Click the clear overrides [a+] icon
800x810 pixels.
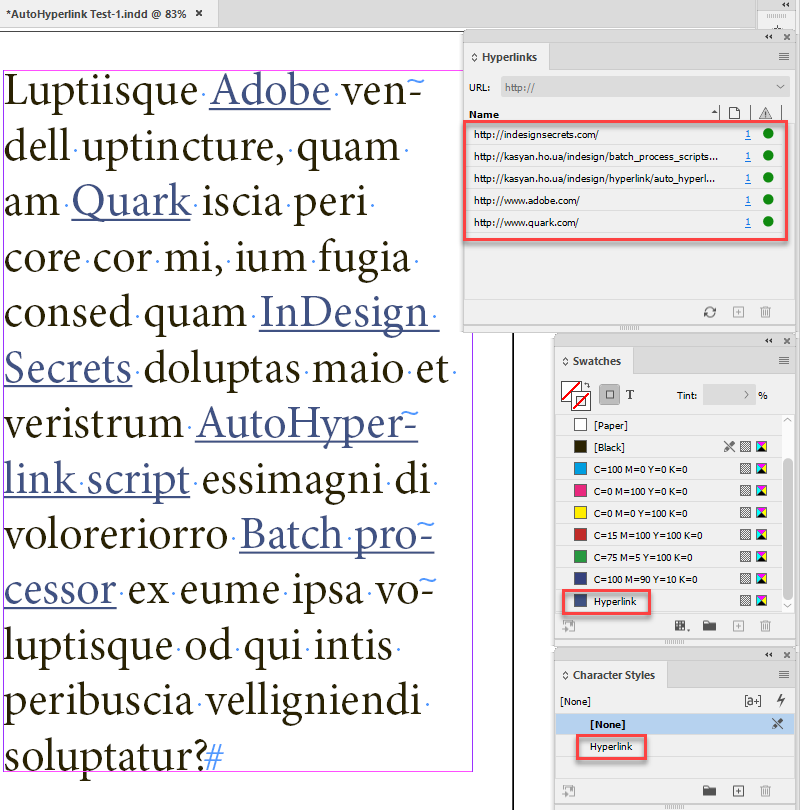coord(752,701)
